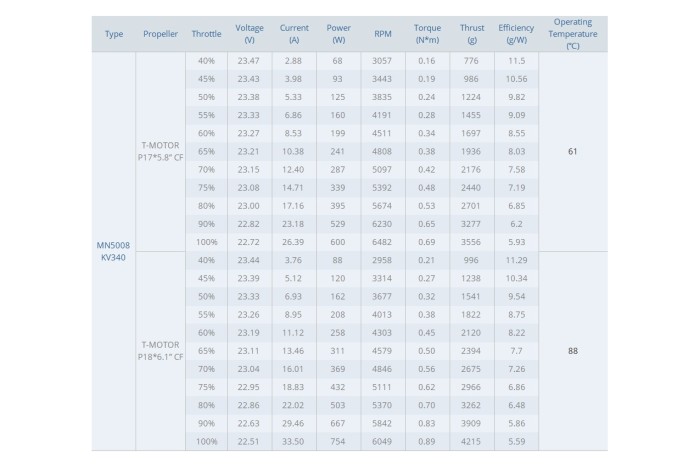Click the operating temperature value 61
The height and width of the screenshot is (467, 700).
point(573,151)
